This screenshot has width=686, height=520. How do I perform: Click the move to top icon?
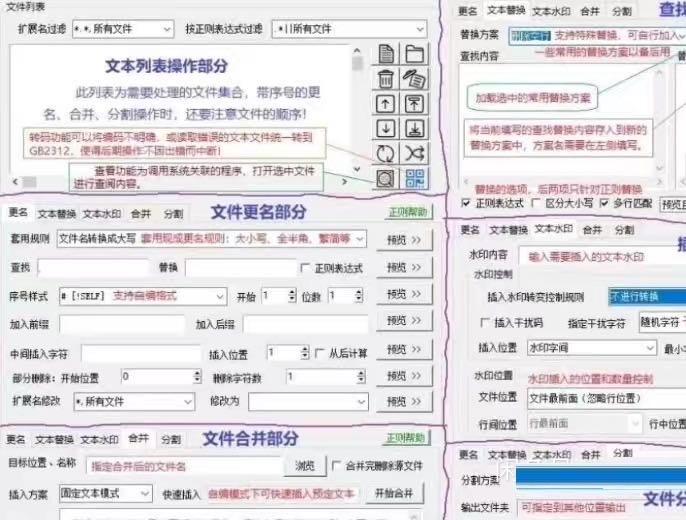pos(414,104)
